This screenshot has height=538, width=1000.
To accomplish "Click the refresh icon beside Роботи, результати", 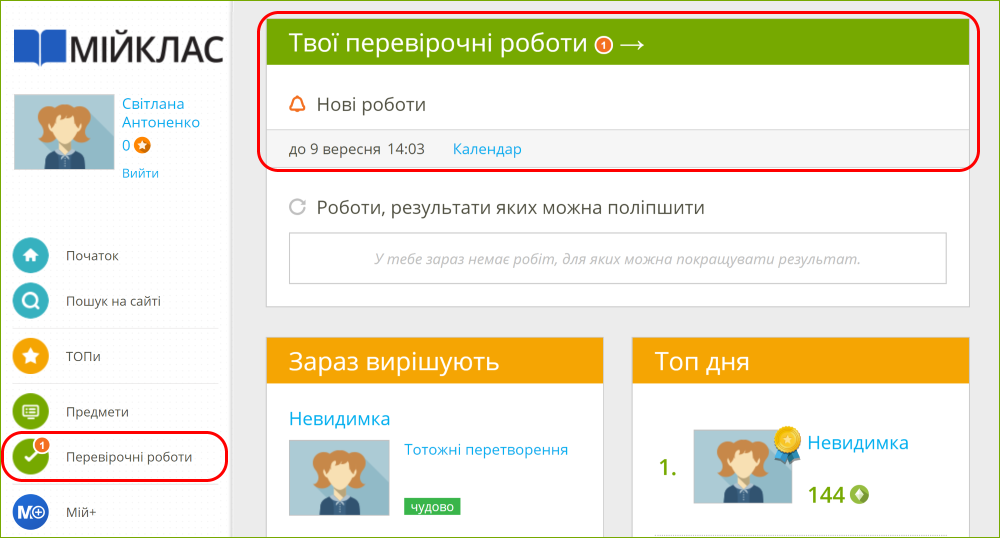I will click(297, 208).
